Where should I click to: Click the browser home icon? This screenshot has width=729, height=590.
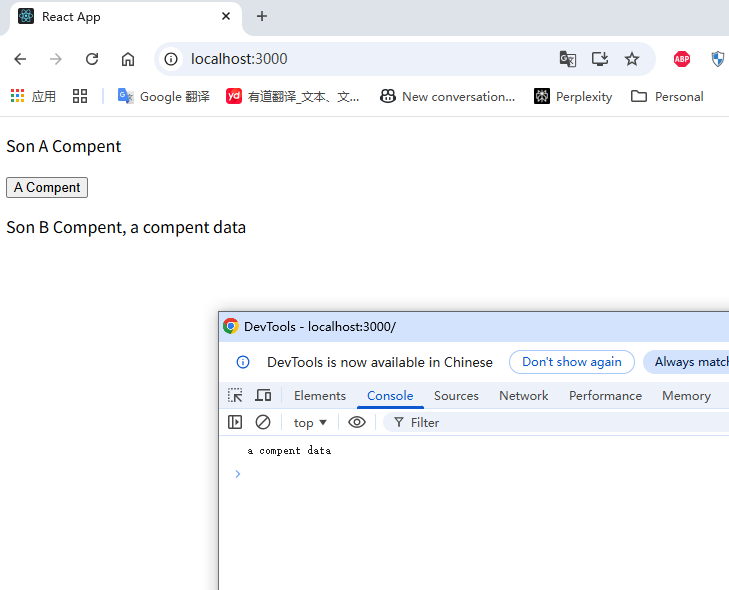(x=128, y=59)
